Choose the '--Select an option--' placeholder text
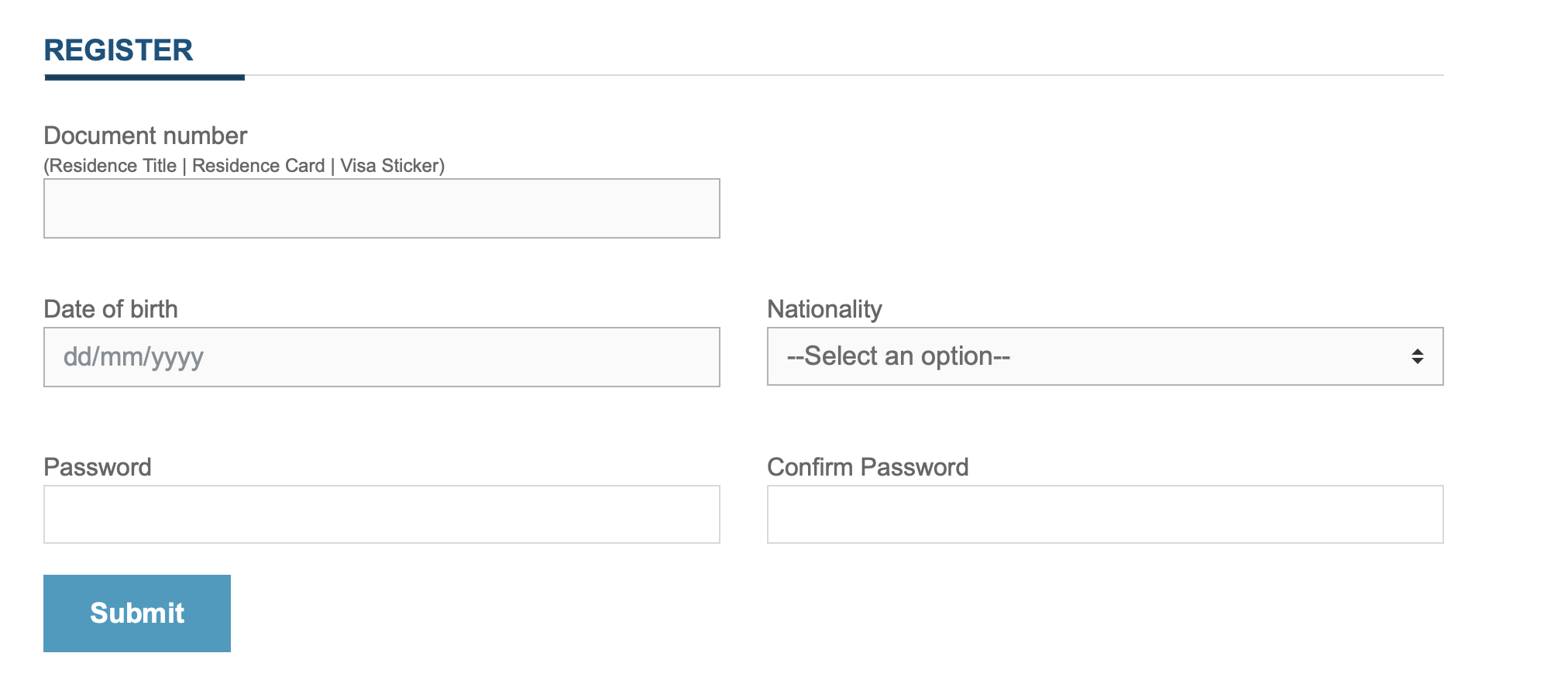The height and width of the screenshot is (677, 1568). click(x=899, y=356)
